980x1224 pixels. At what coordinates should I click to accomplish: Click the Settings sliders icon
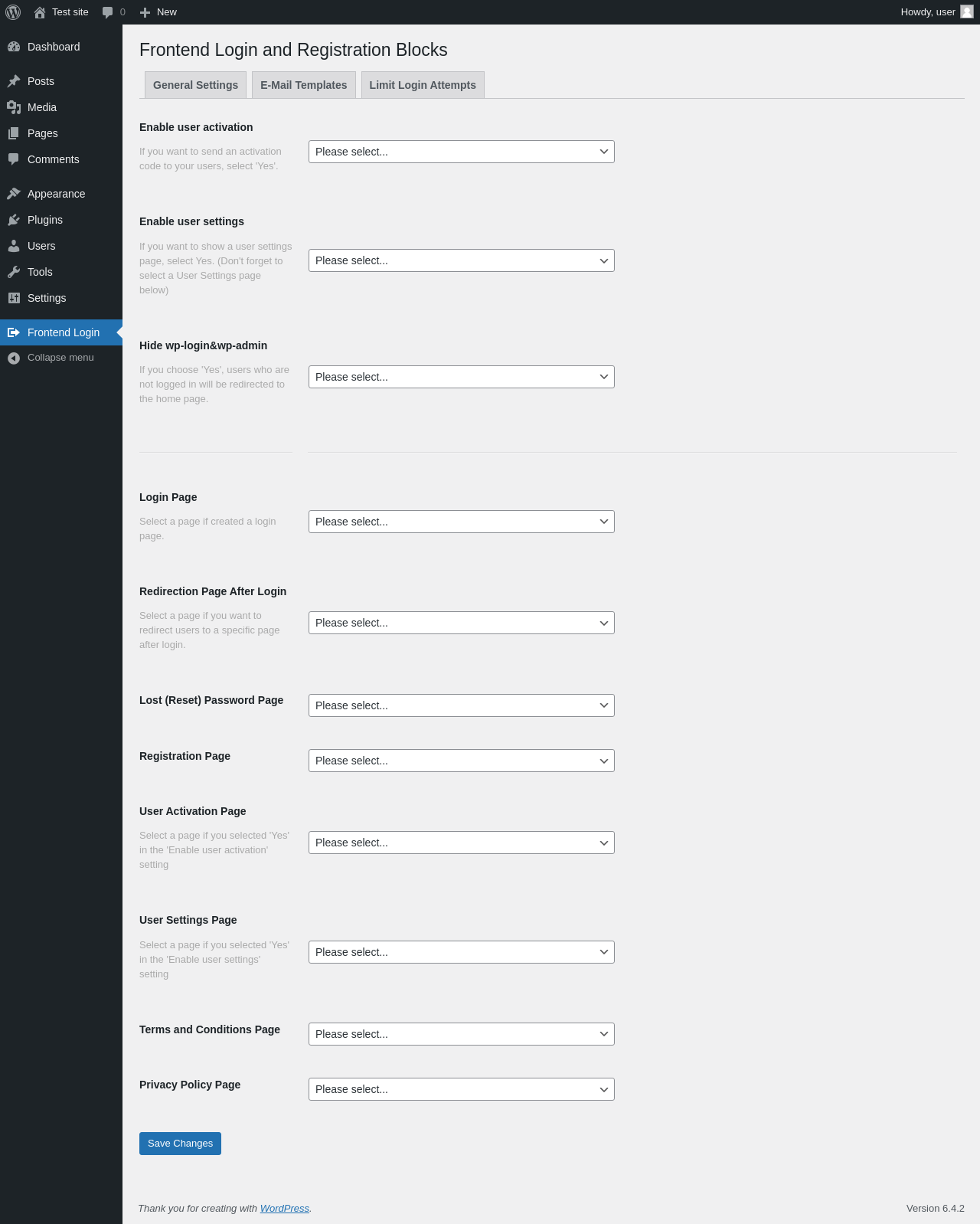coord(14,298)
